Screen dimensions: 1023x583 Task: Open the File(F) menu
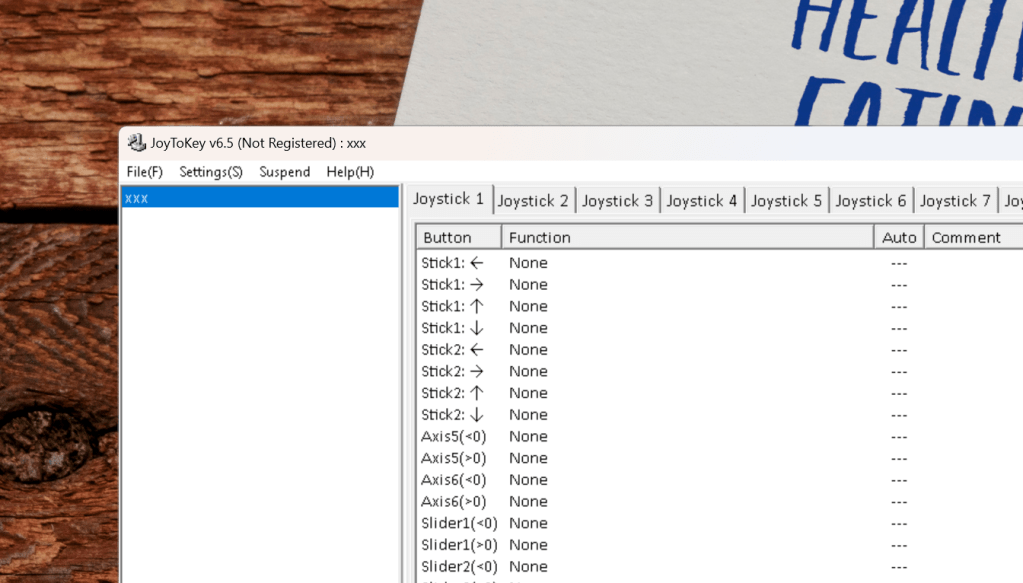coord(144,172)
